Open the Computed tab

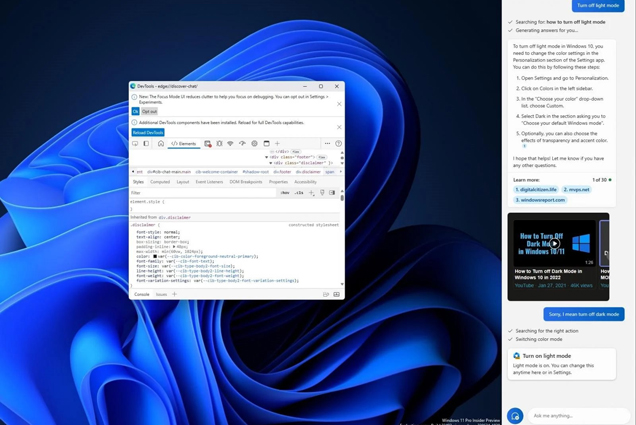point(160,182)
